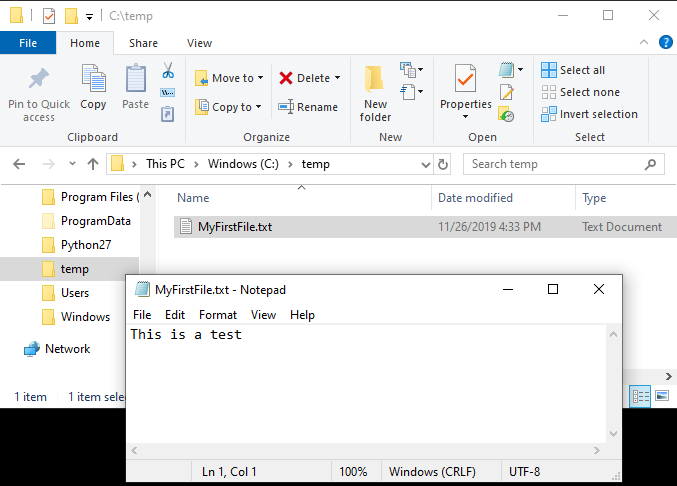Open Notepad Format menu
The height and width of the screenshot is (486, 677).
218,315
